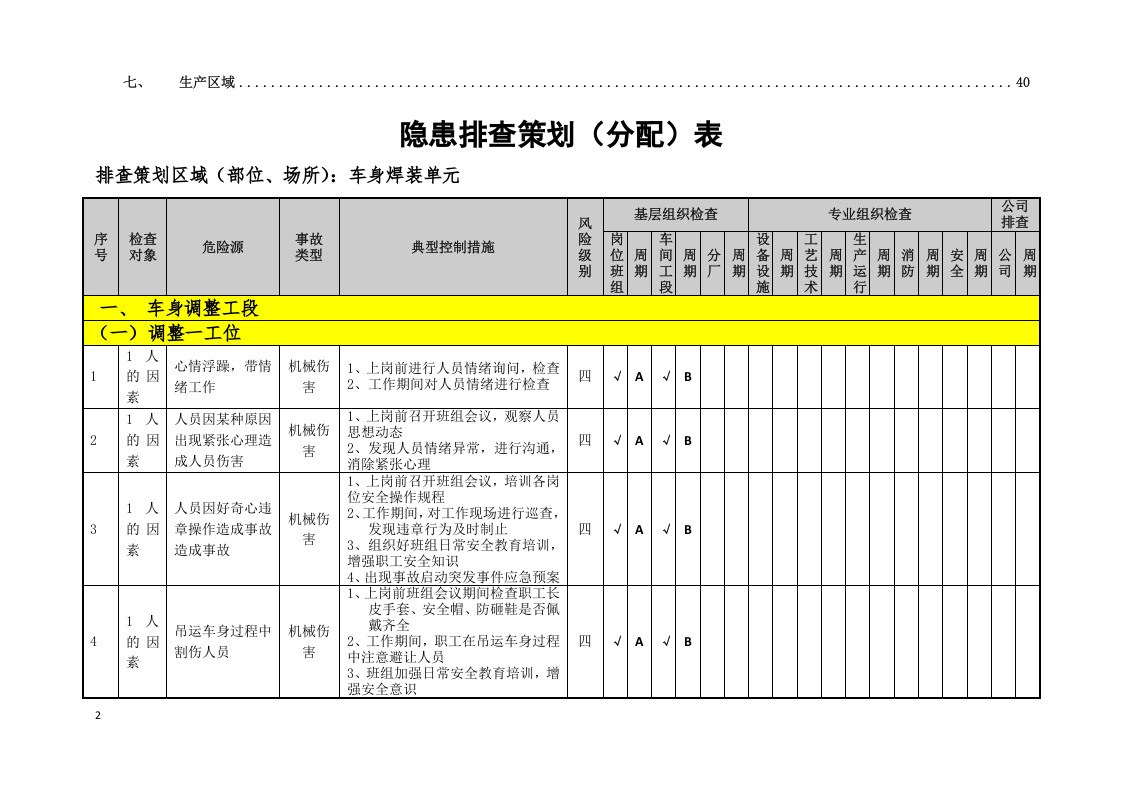Select the 生产运行 sub-header

click(x=859, y=263)
